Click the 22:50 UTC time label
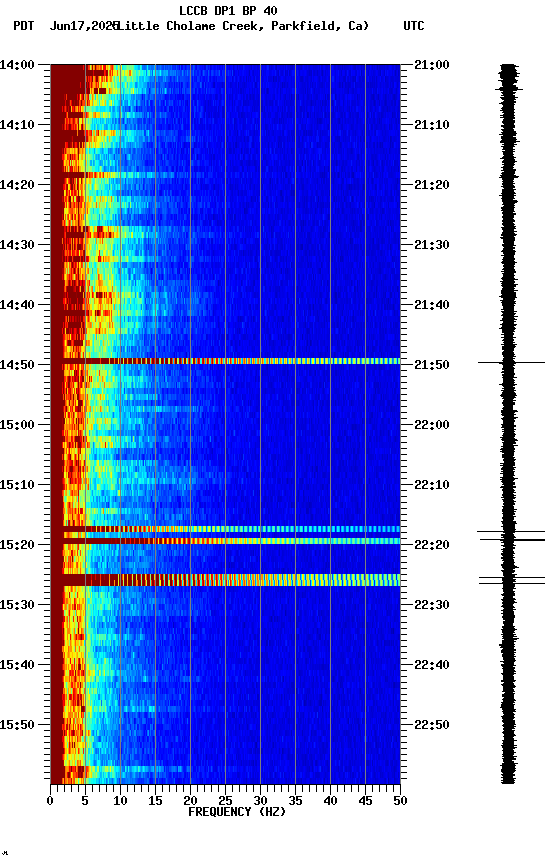Viewport: 552px width, 864px height. [x=432, y=725]
